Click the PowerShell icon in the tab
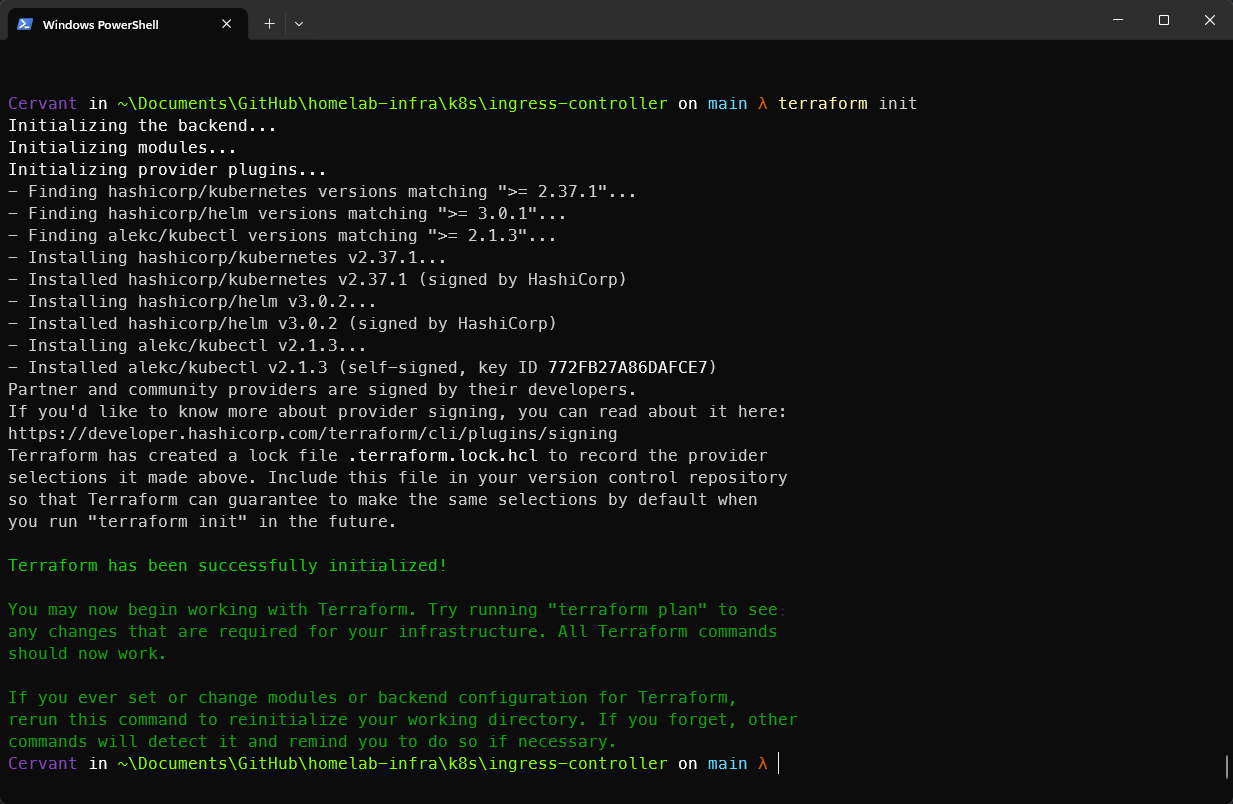The image size is (1233, 804). [25, 24]
